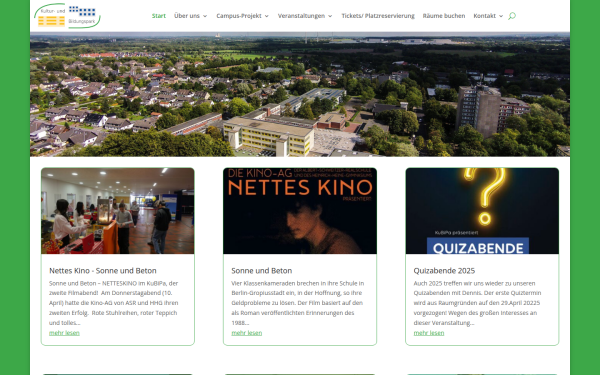Click the aerial campus hero image

click(x=300, y=95)
